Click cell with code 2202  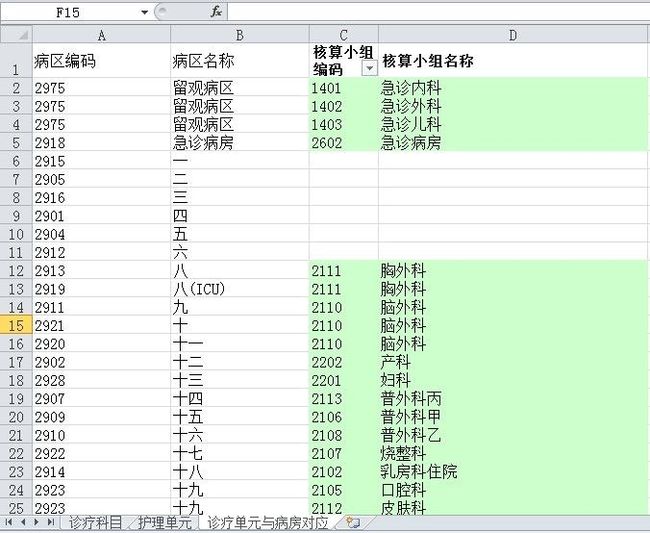click(x=344, y=362)
